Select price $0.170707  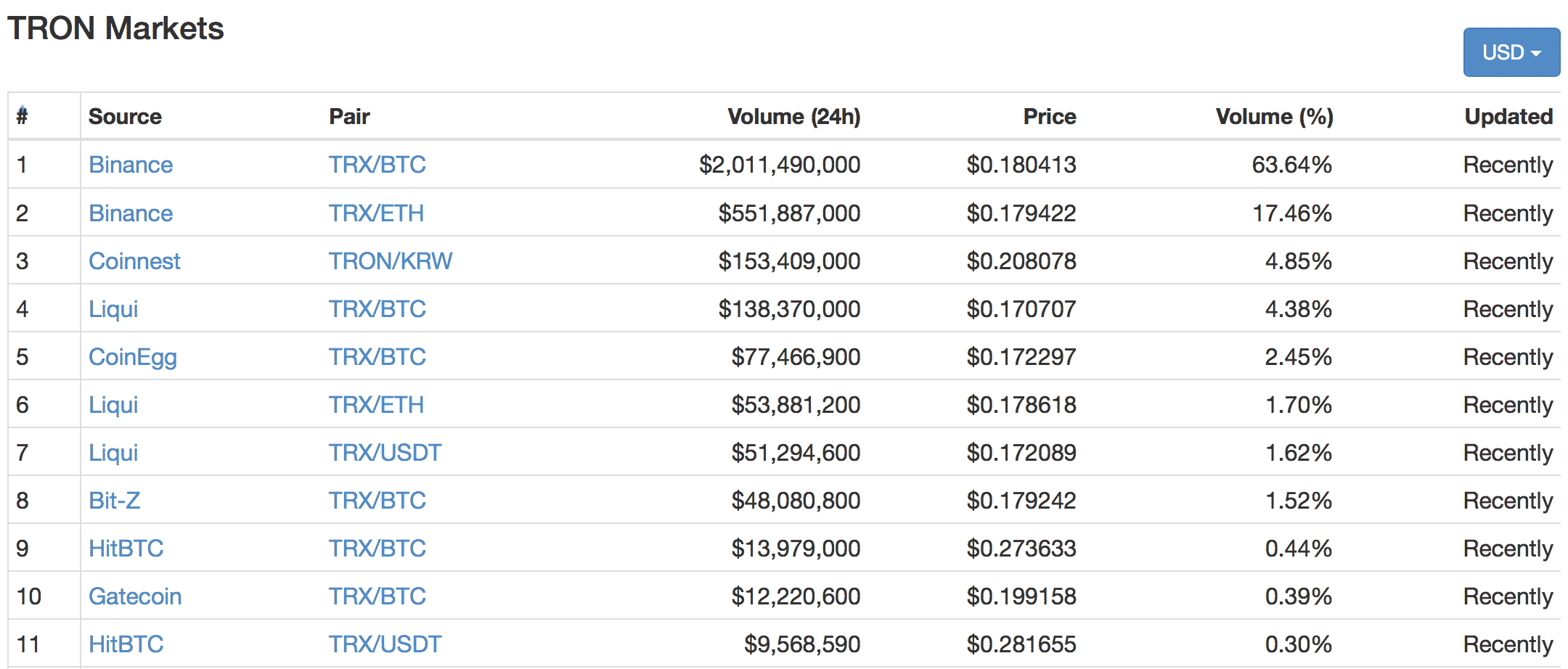[1021, 309]
